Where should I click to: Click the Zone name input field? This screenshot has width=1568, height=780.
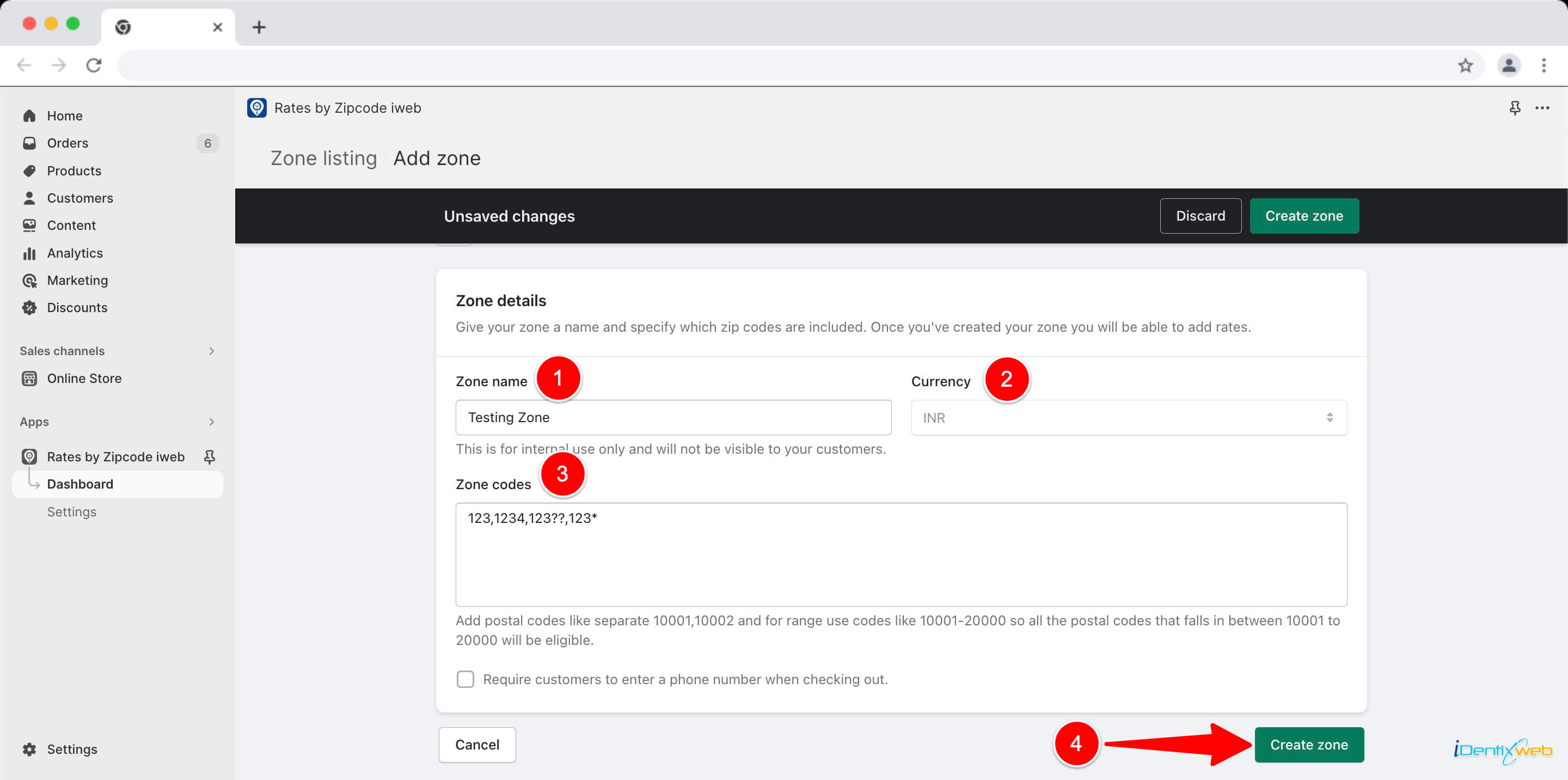coord(674,418)
